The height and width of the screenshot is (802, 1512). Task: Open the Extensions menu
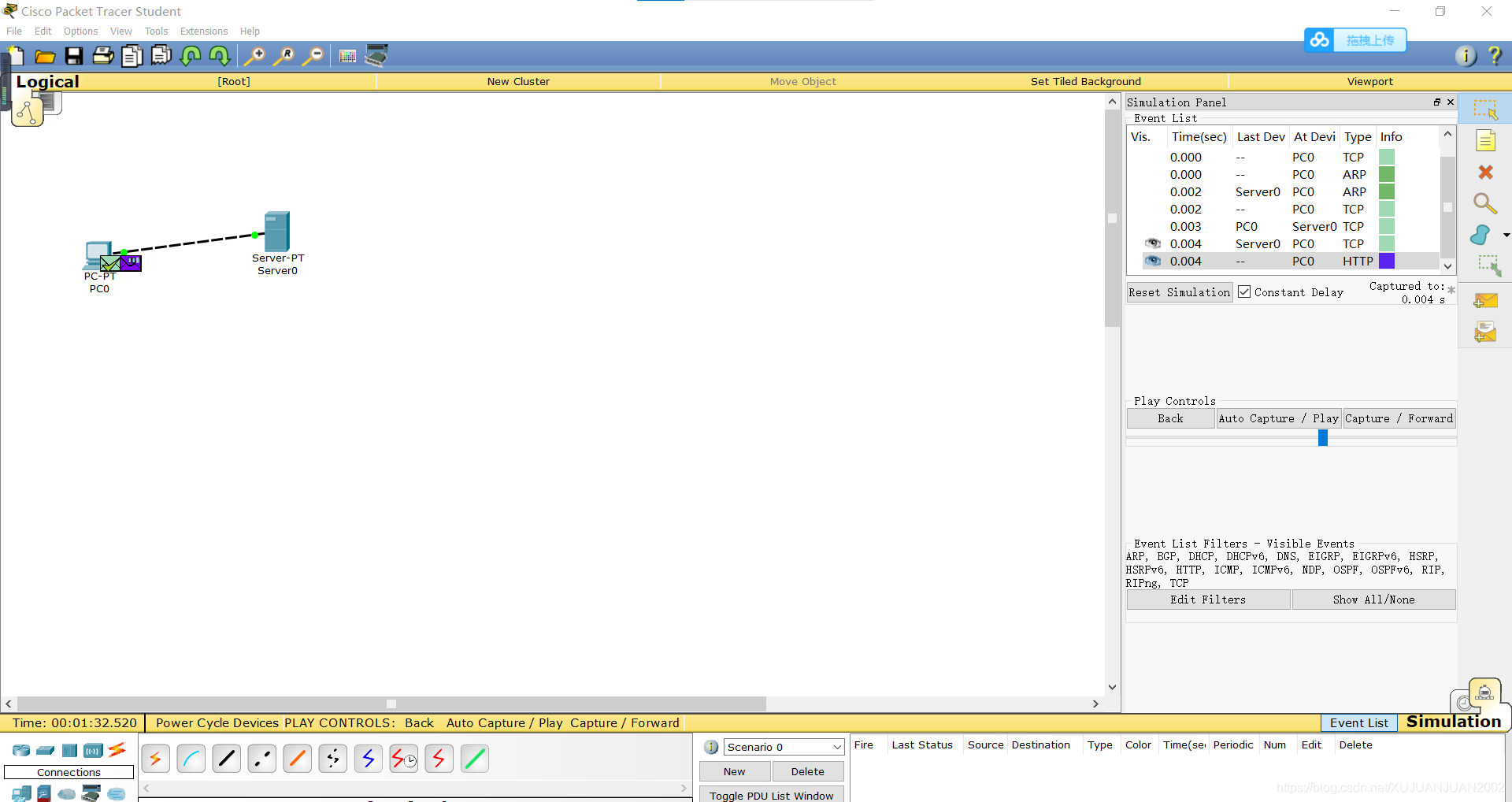coord(204,32)
